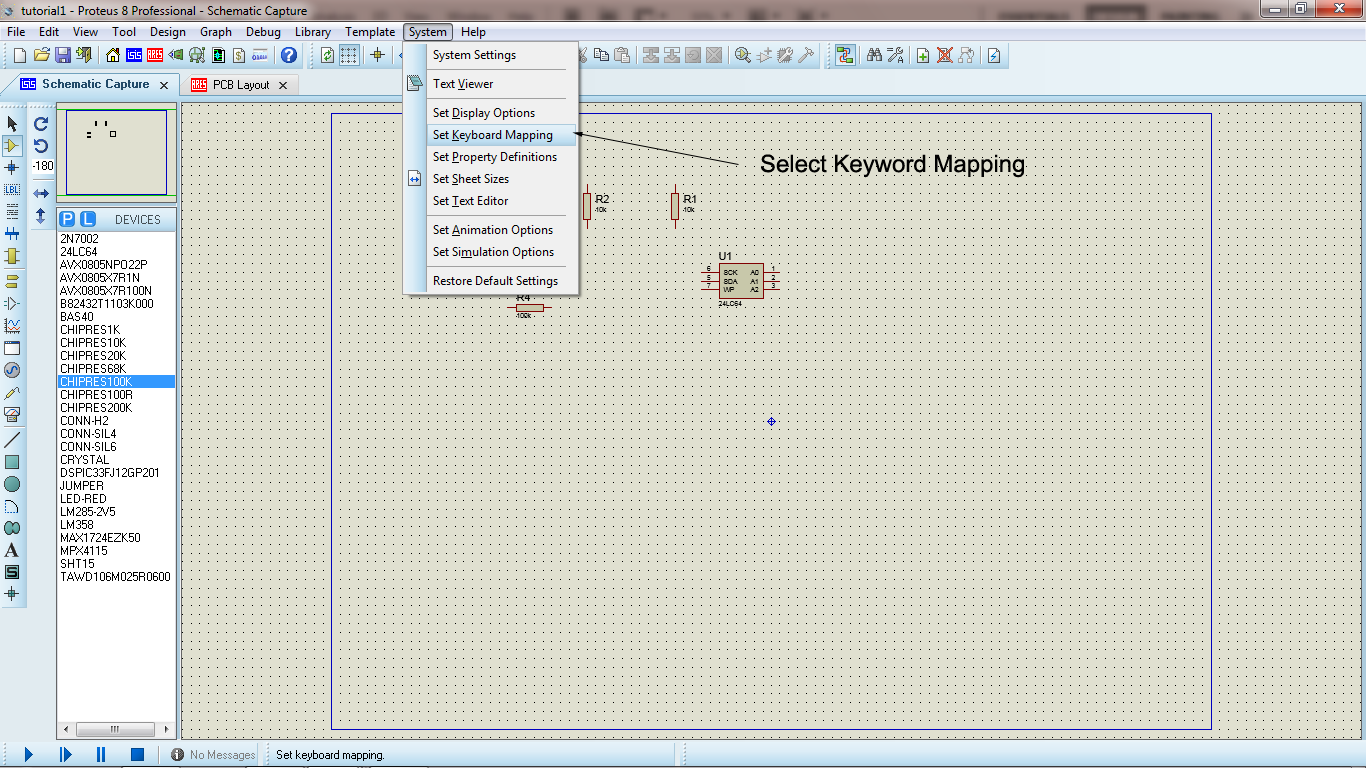
Task: Select the 2D Graphics Text tool
Action: [12, 550]
